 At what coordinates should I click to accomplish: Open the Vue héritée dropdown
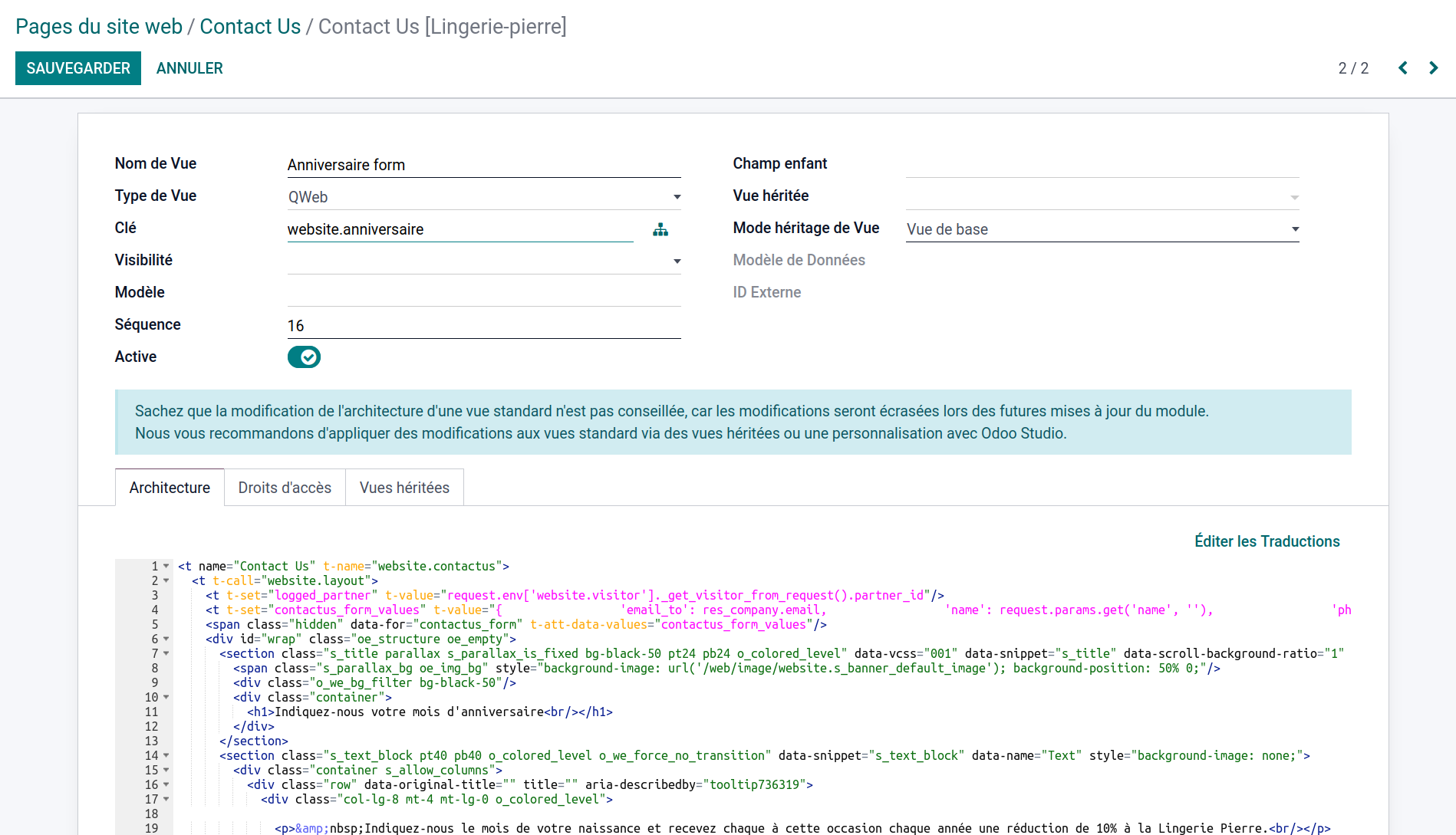(x=1102, y=197)
